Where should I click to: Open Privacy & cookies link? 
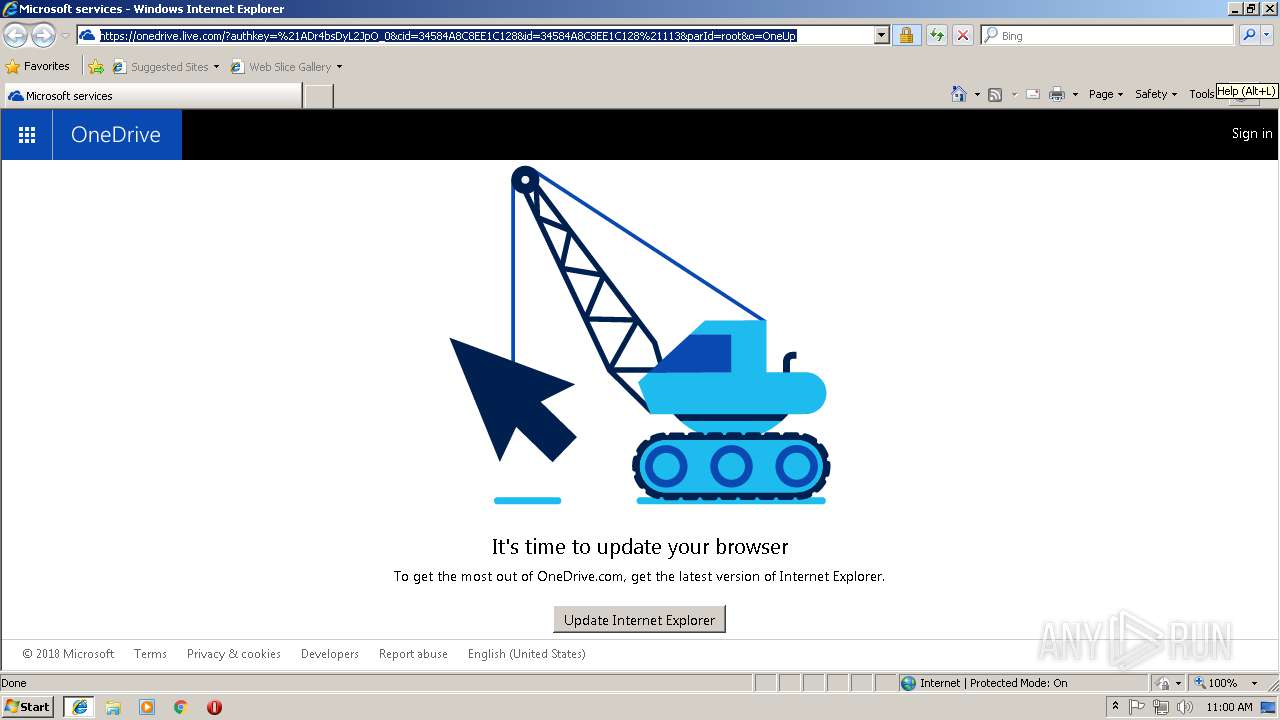pyautogui.click(x=234, y=654)
